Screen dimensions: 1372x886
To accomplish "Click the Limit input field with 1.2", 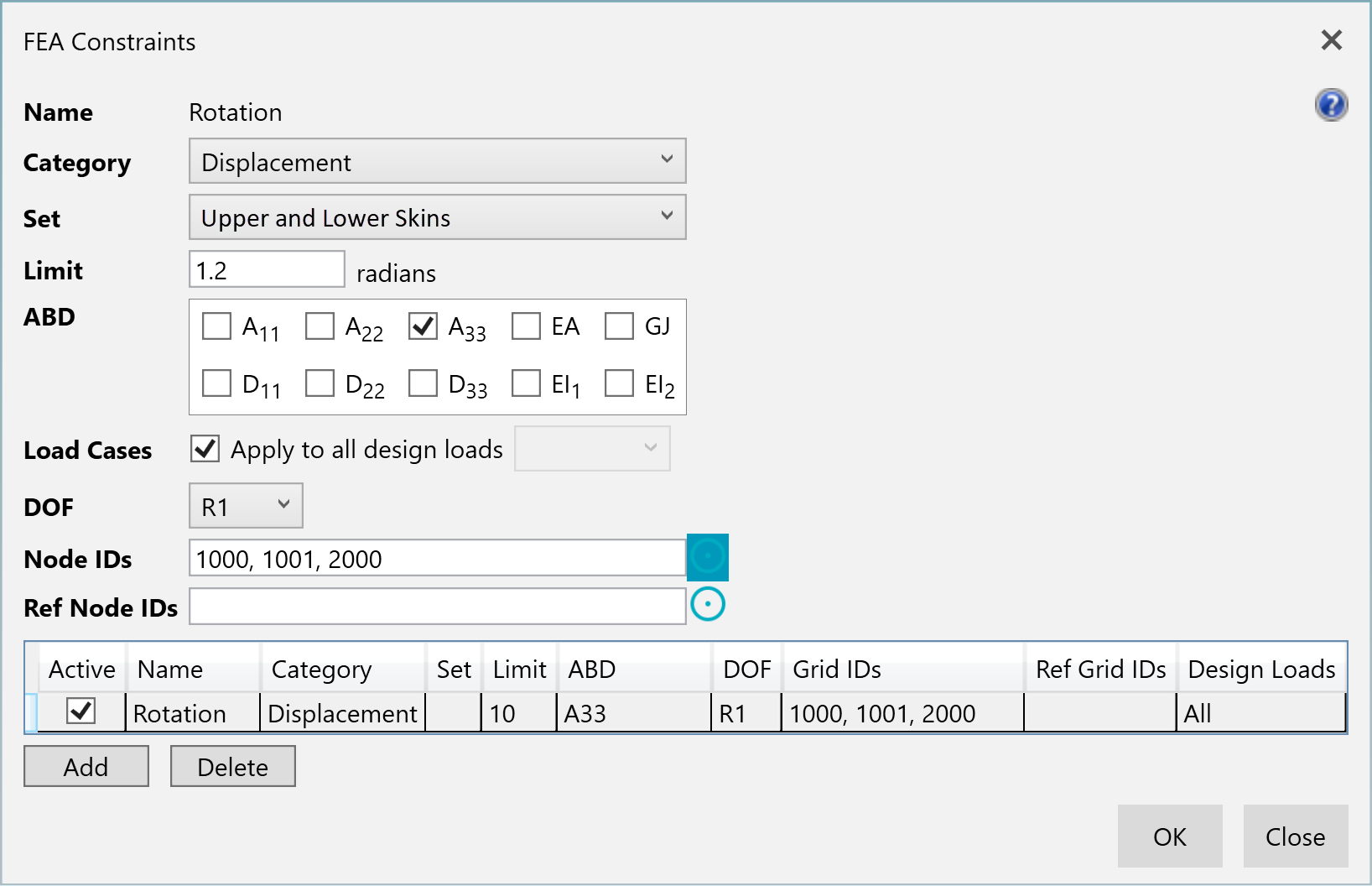I will [x=267, y=269].
